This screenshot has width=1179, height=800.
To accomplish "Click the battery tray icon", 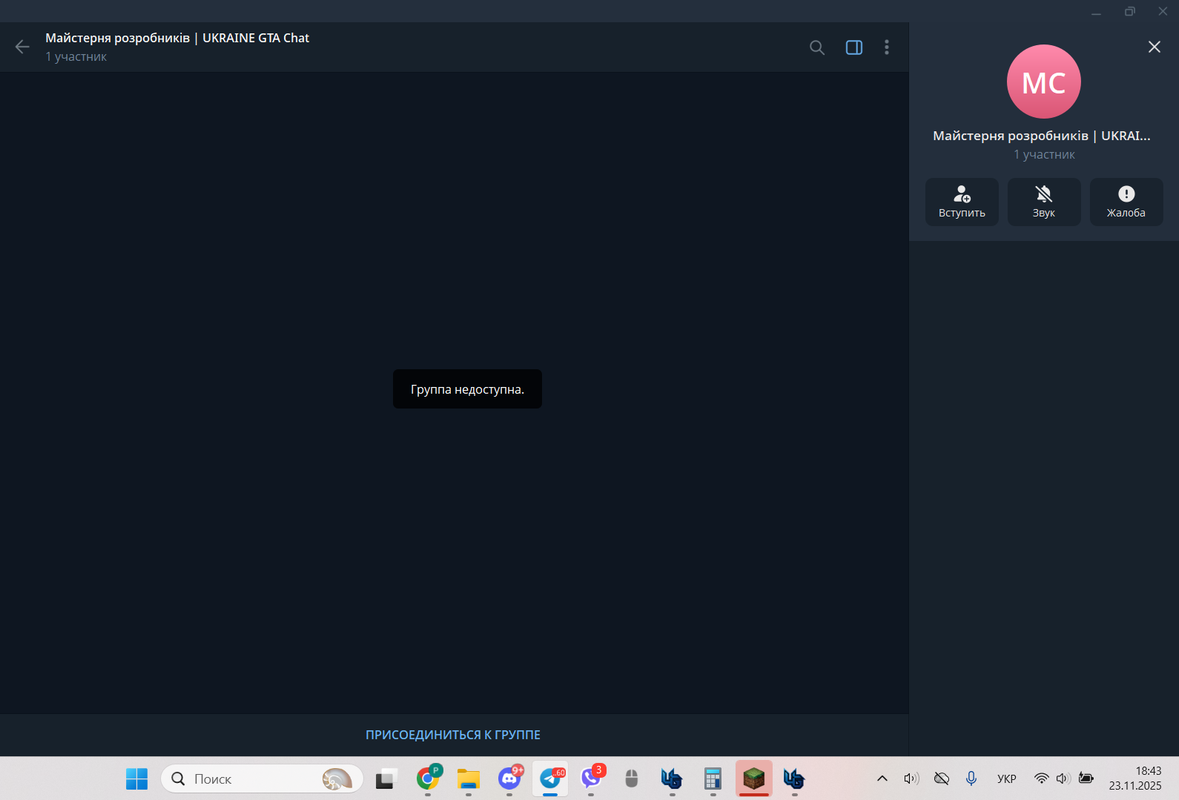I will tap(1086, 778).
